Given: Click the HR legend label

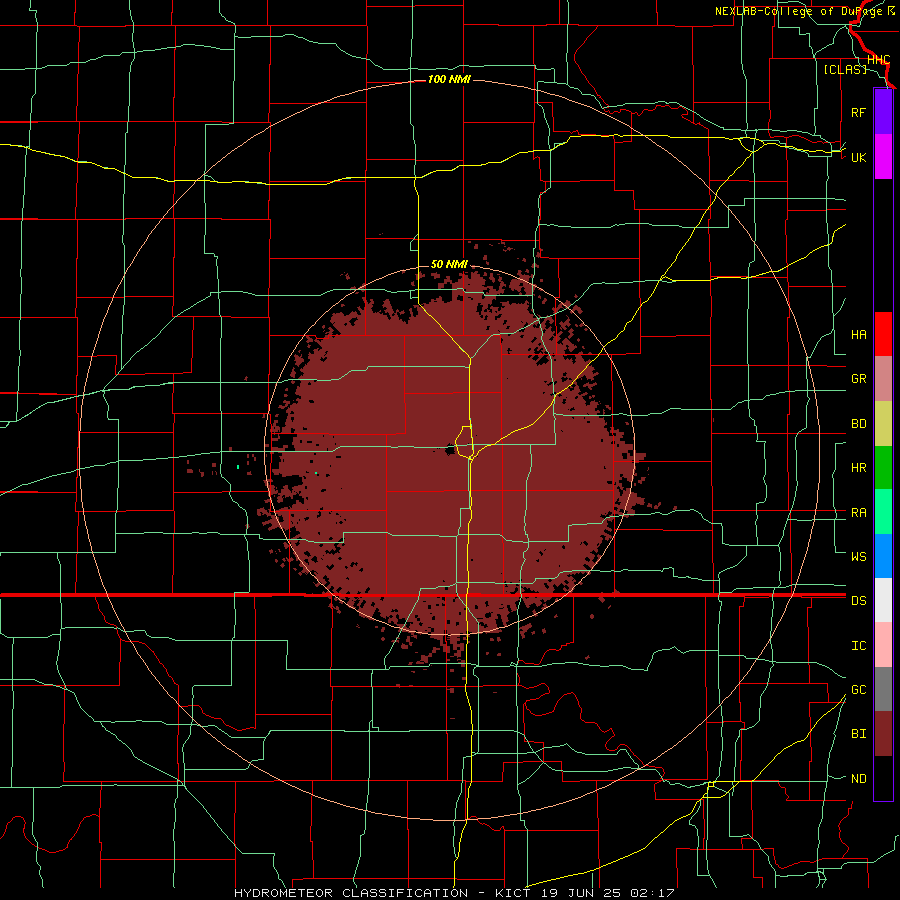Looking at the screenshot, I should (858, 468).
